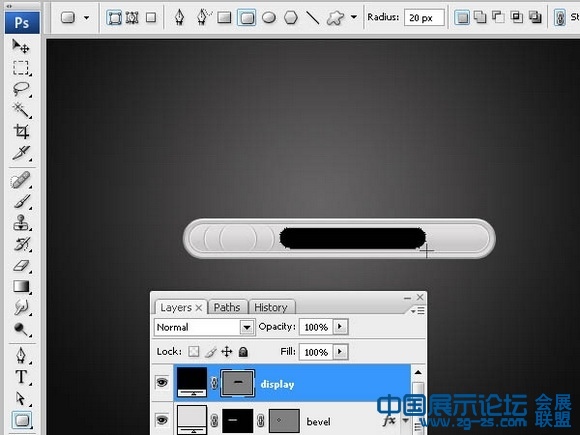Click the Radius input field
Screen dimensions: 580x435
point(424,17)
